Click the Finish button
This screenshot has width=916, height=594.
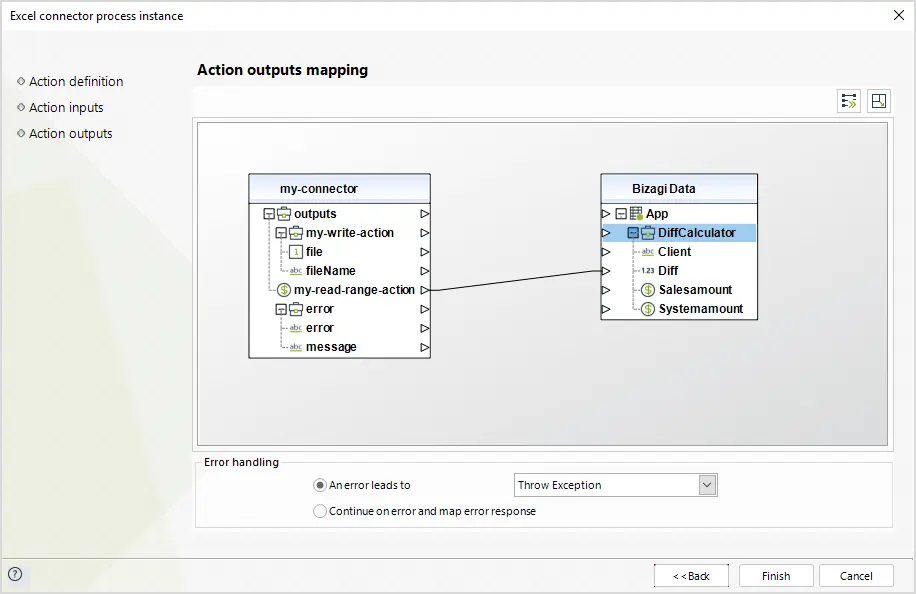coord(776,576)
